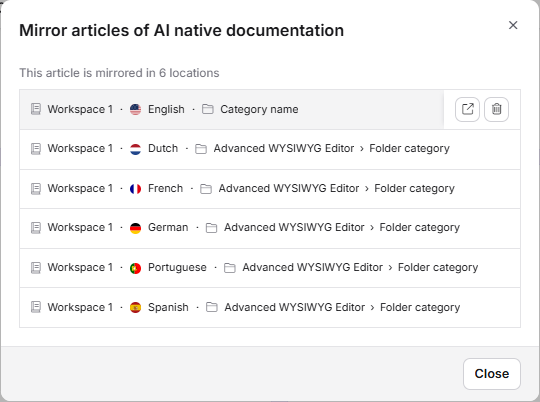
Task: Click the Germany flag beside German
Action: pos(135,228)
